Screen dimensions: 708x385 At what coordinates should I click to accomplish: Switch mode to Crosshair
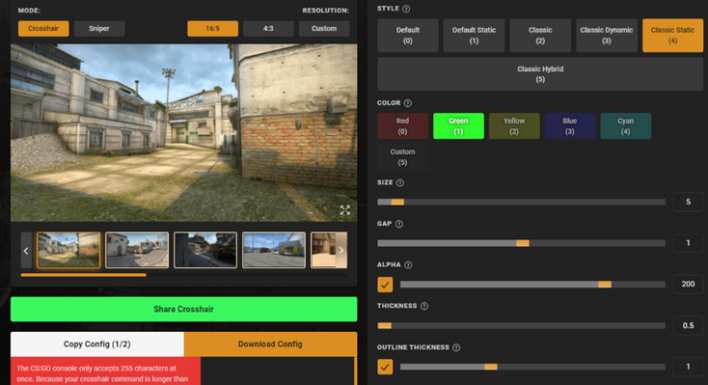coord(43,28)
